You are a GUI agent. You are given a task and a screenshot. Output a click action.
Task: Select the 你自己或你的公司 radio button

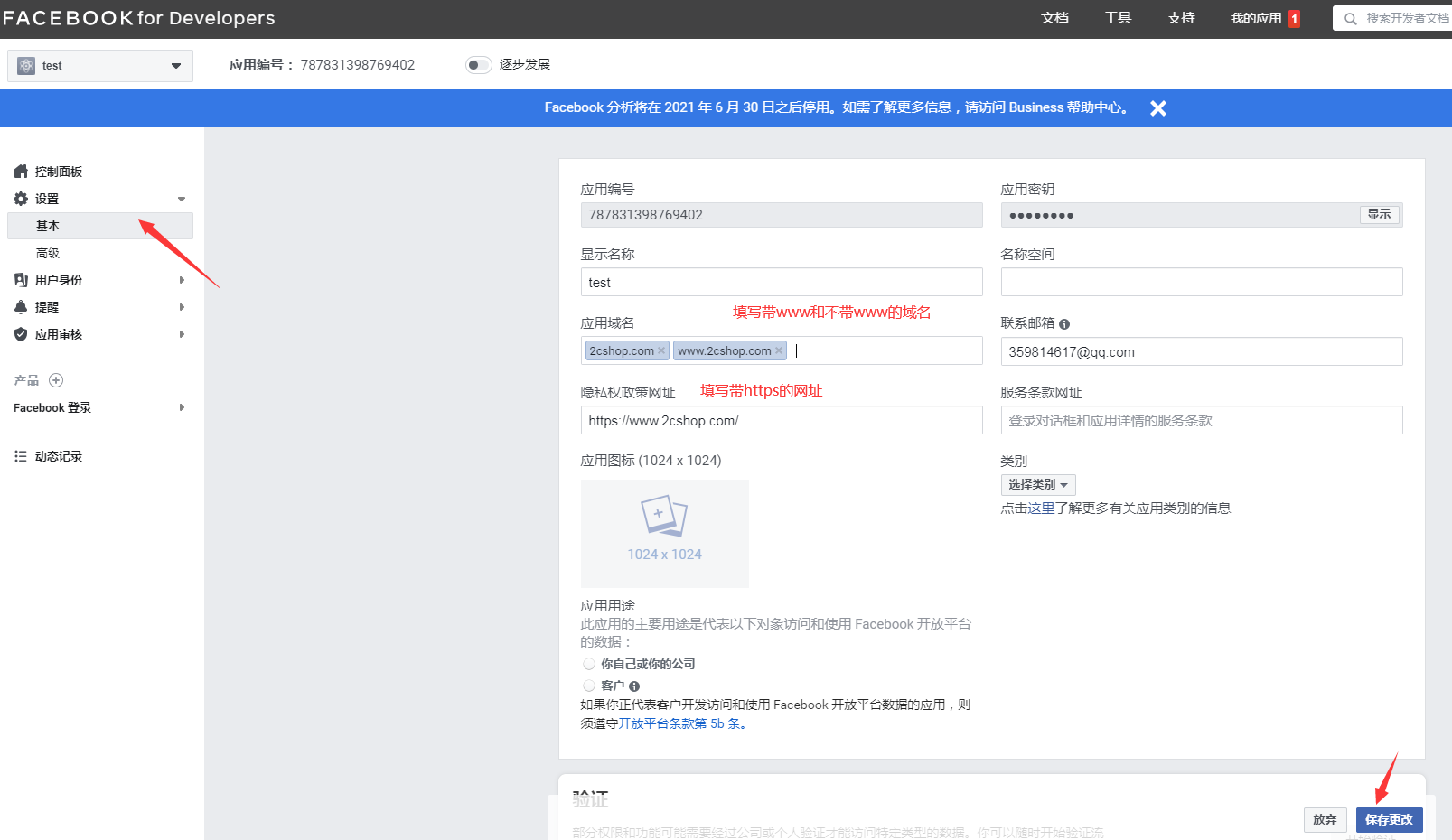coord(589,664)
